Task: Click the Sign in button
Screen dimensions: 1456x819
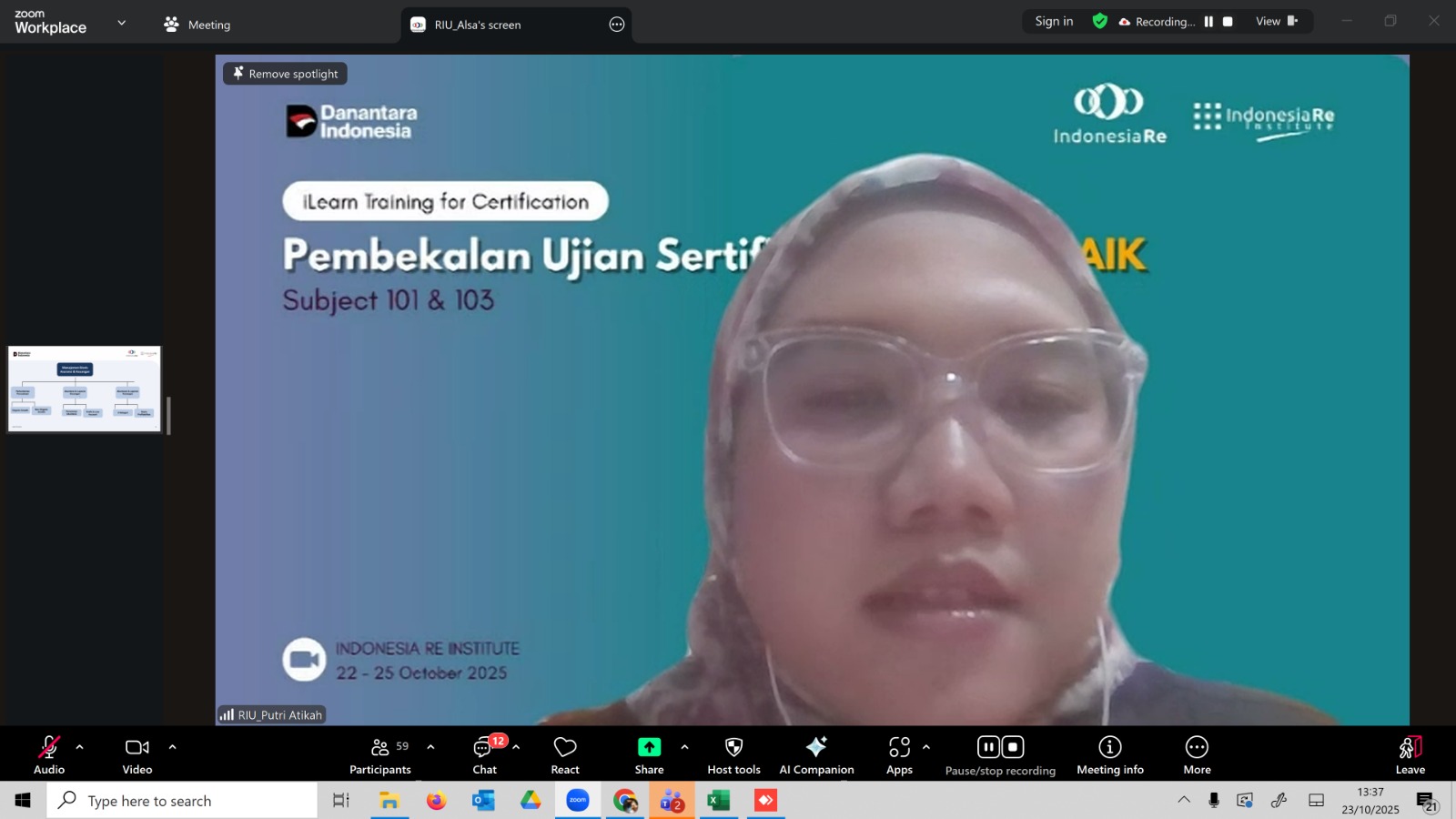Action: point(1054,22)
